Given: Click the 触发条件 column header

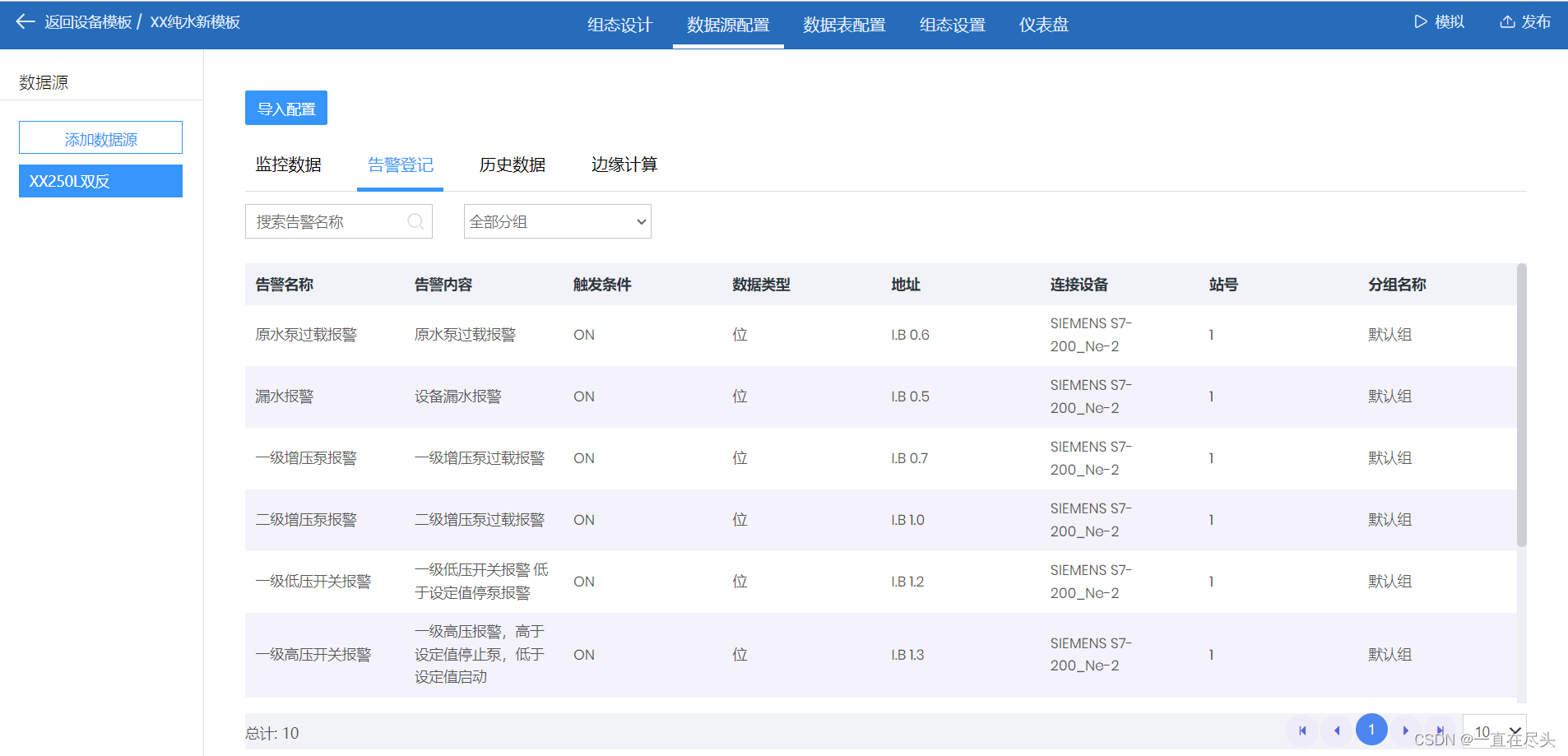Looking at the screenshot, I should tap(602, 285).
